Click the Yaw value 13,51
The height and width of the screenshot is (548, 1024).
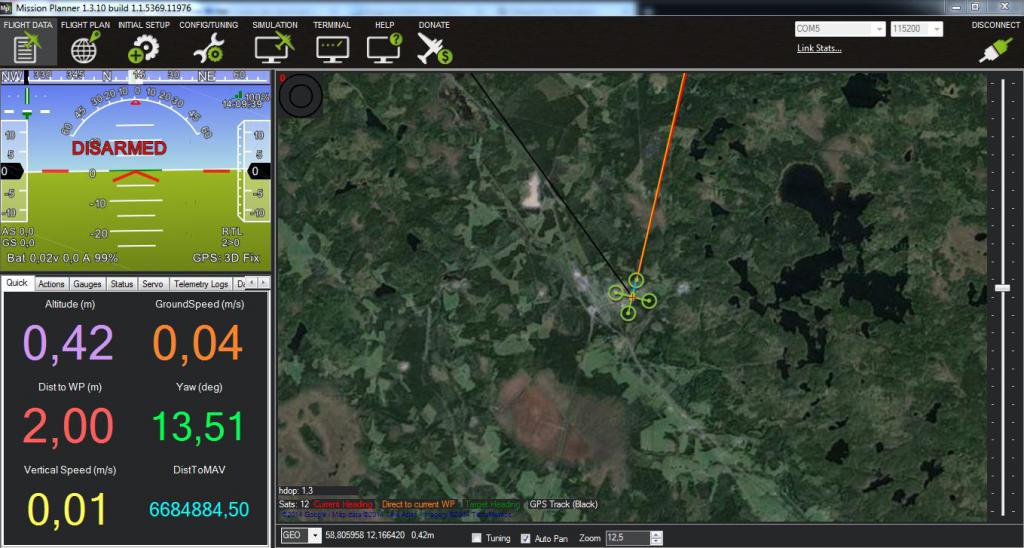pyautogui.click(x=198, y=426)
